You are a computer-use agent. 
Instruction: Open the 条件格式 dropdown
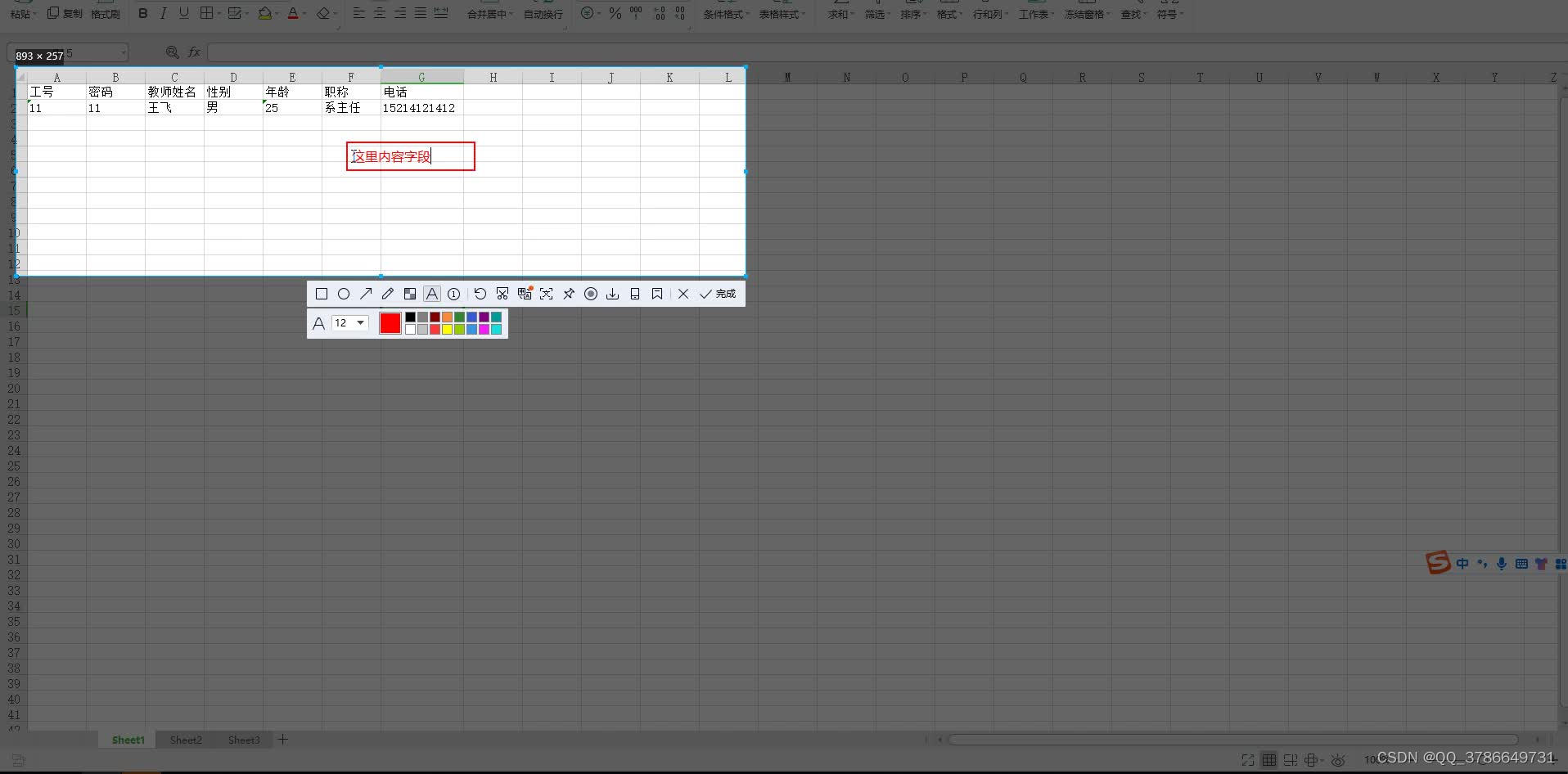(727, 14)
